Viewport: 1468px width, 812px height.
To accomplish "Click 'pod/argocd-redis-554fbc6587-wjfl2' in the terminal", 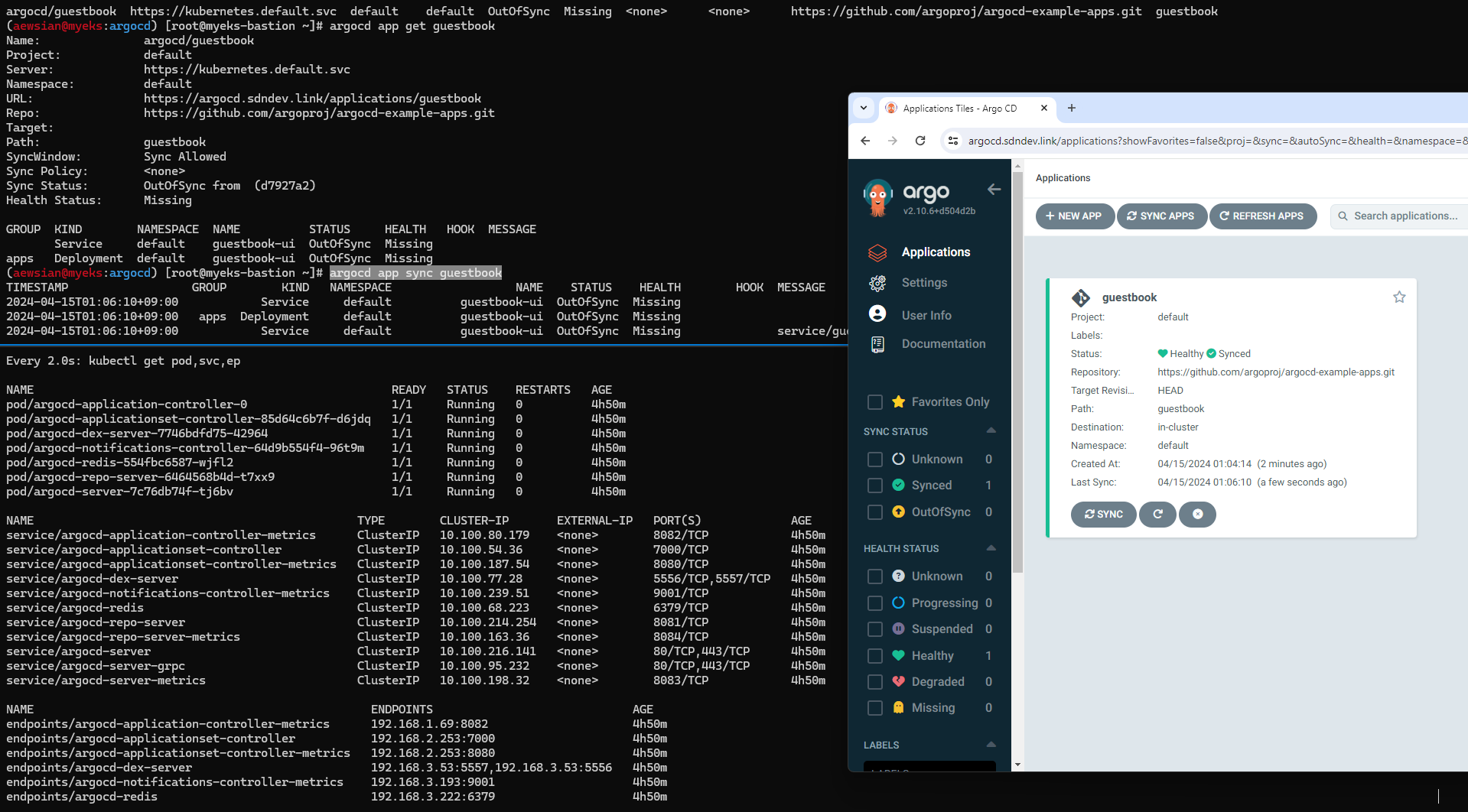I will coord(119,463).
